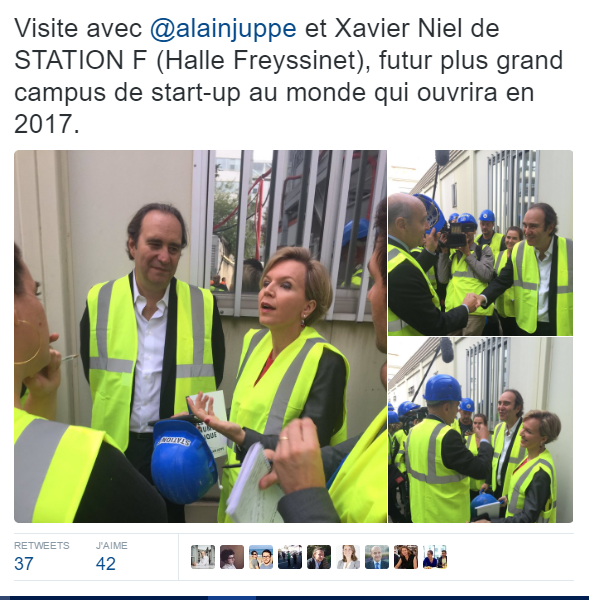Open seventh avatar, man with blue tie

(377, 557)
